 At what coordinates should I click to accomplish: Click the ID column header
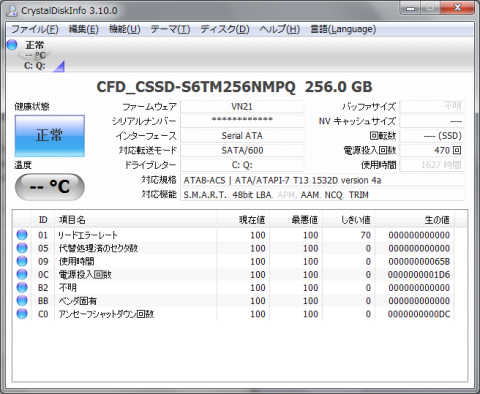point(43,220)
